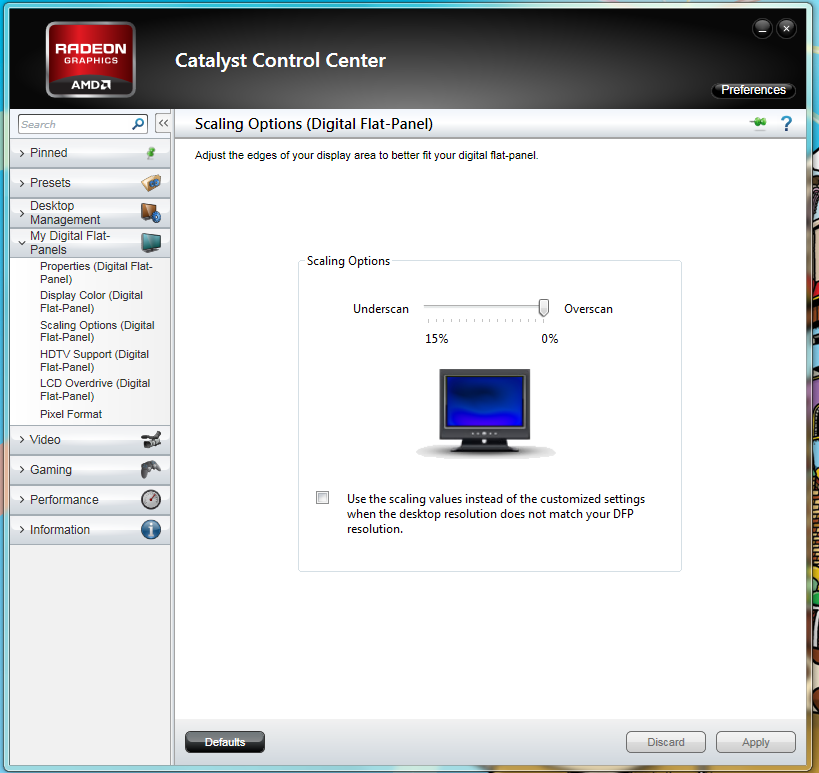819x773 pixels.
Task: Click inside the Search input field
Action: [70, 123]
